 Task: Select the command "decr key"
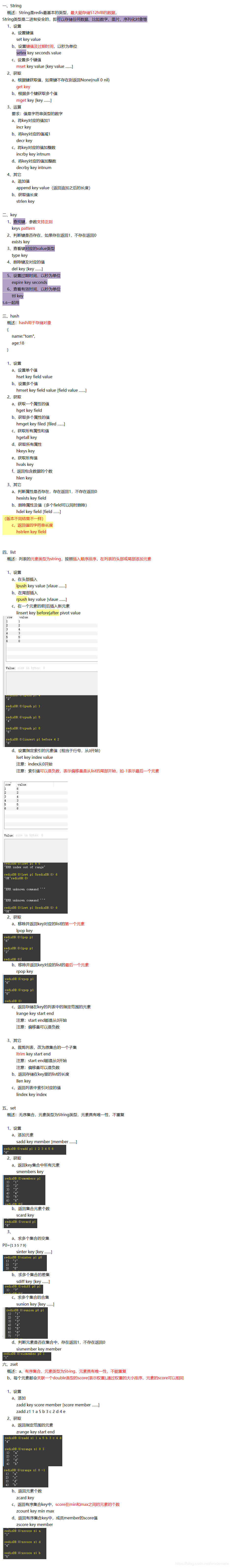[x=24, y=141]
